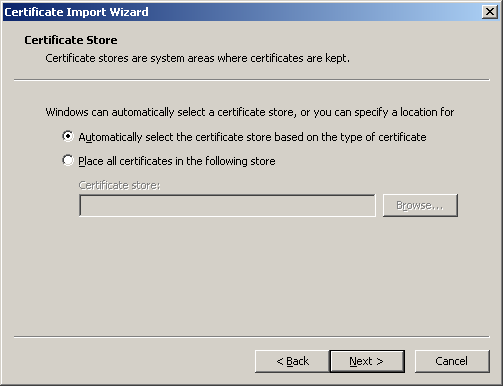503x386 pixels.
Task: Select the automatic certificate store radio button
Action: point(68,136)
